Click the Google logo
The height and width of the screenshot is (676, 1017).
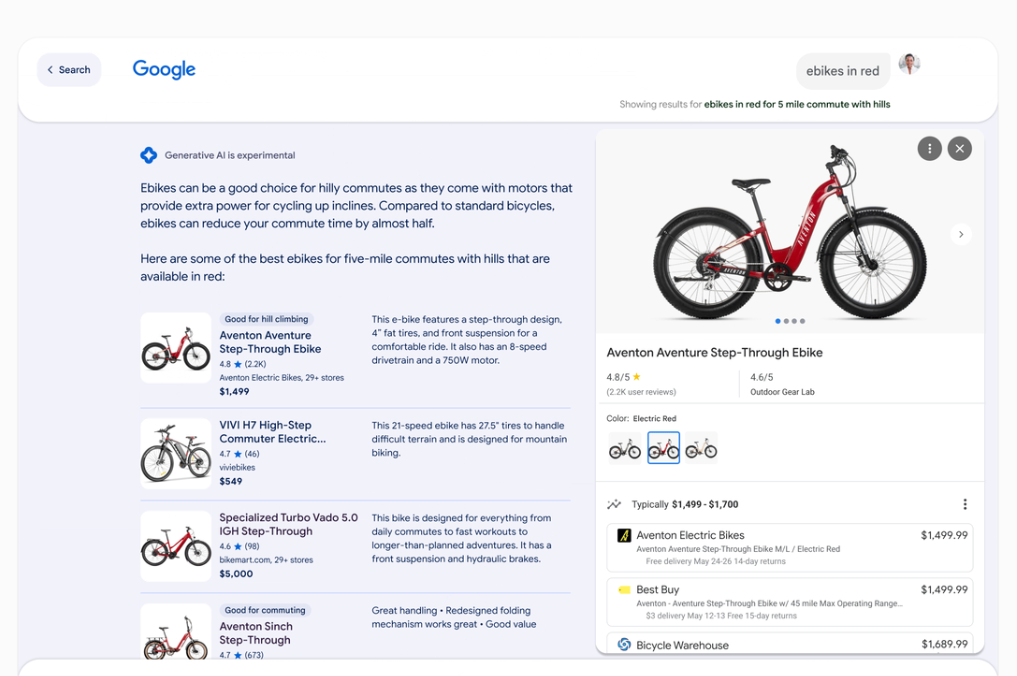(x=164, y=69)
